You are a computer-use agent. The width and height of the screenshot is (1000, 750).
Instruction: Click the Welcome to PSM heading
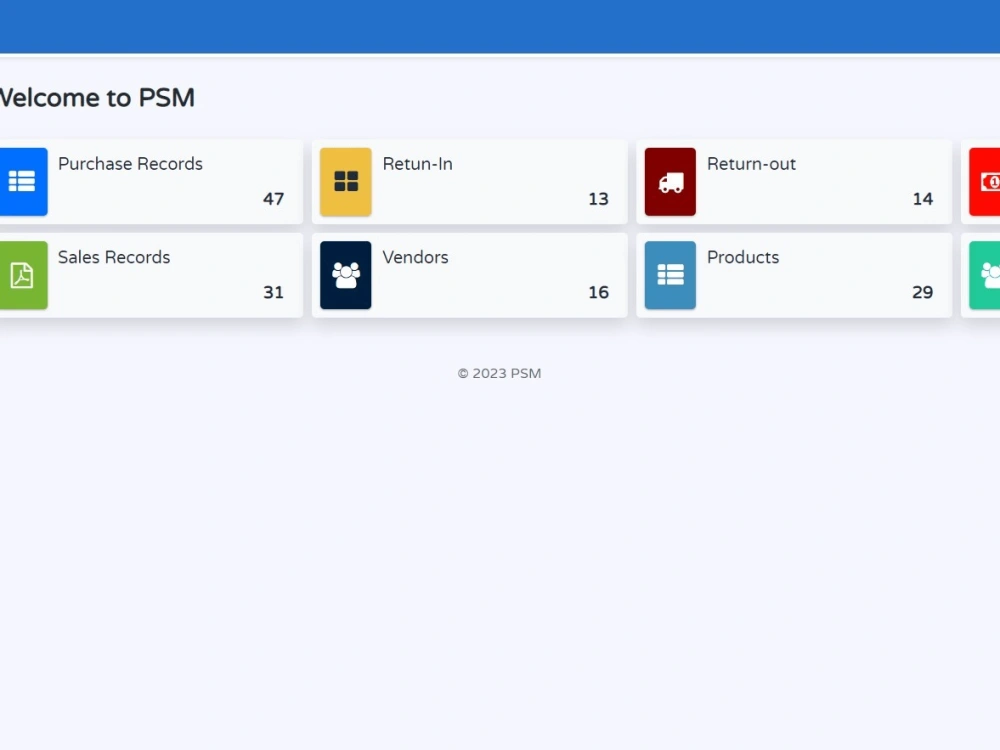[97, 98]
